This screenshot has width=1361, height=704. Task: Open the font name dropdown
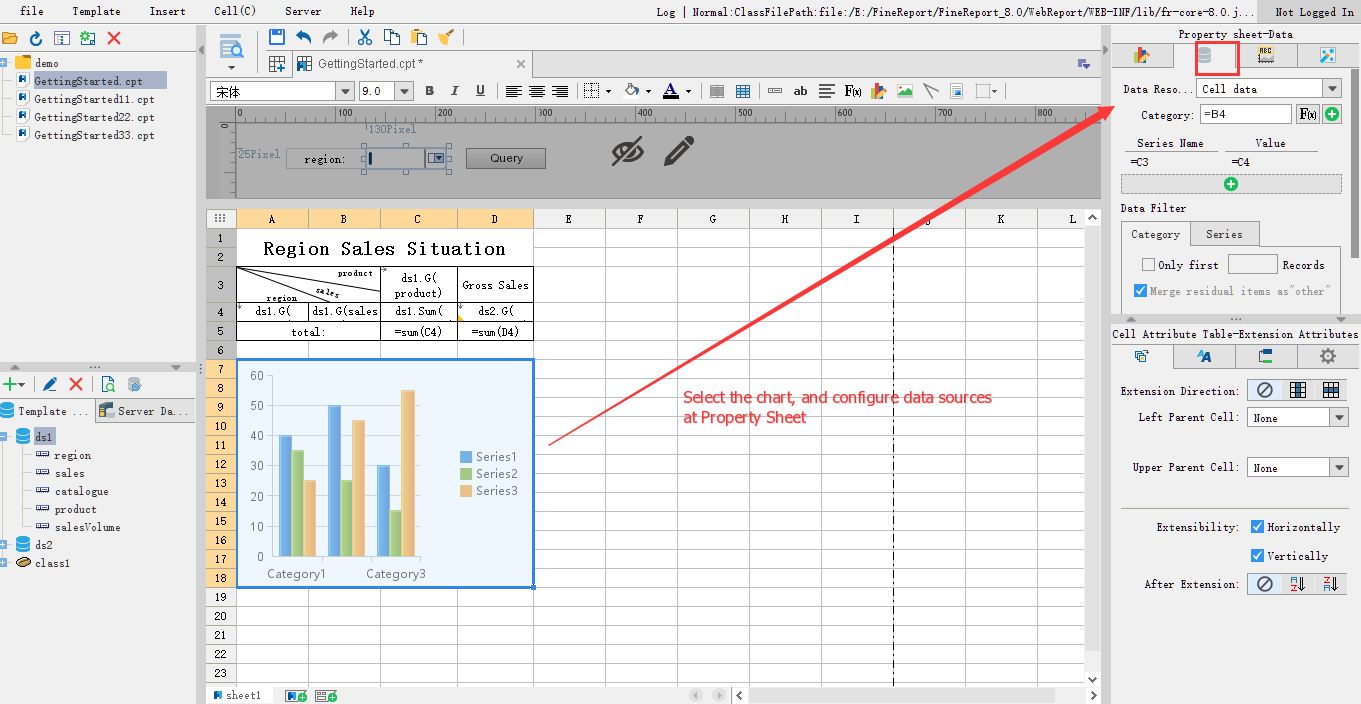346,91
